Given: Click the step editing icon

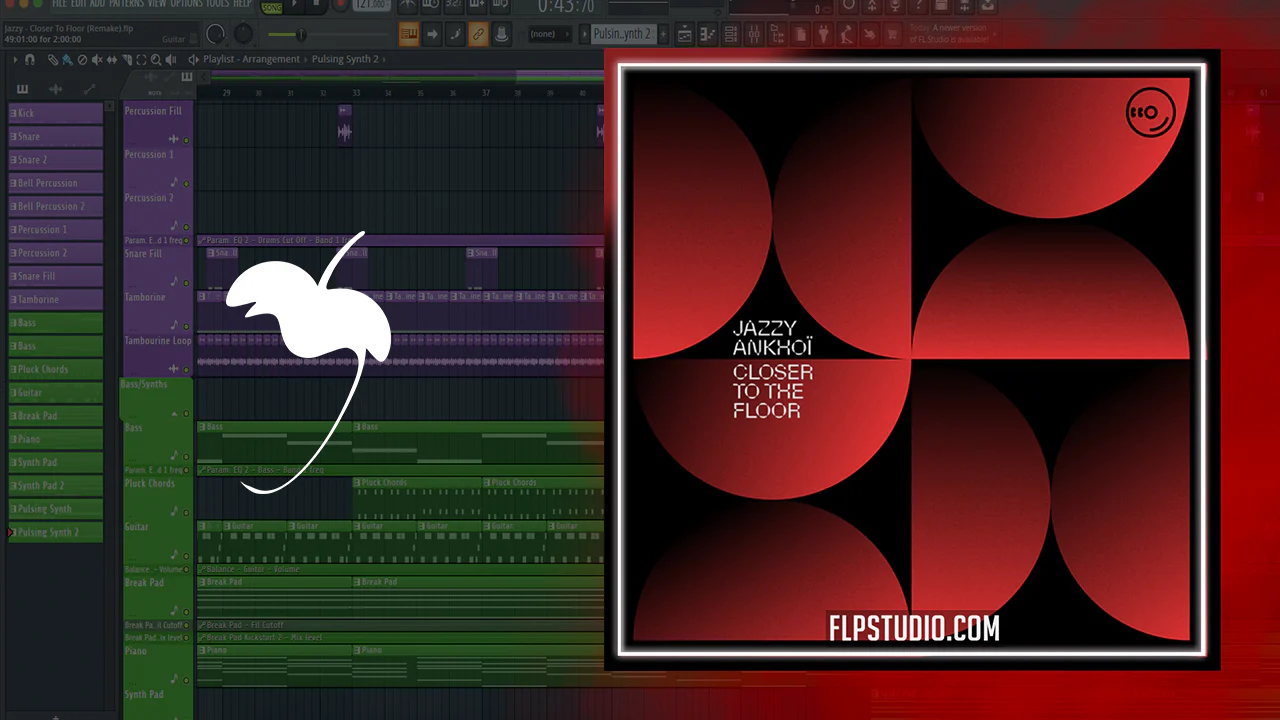Looking at the screenshot, I should 455,34.
